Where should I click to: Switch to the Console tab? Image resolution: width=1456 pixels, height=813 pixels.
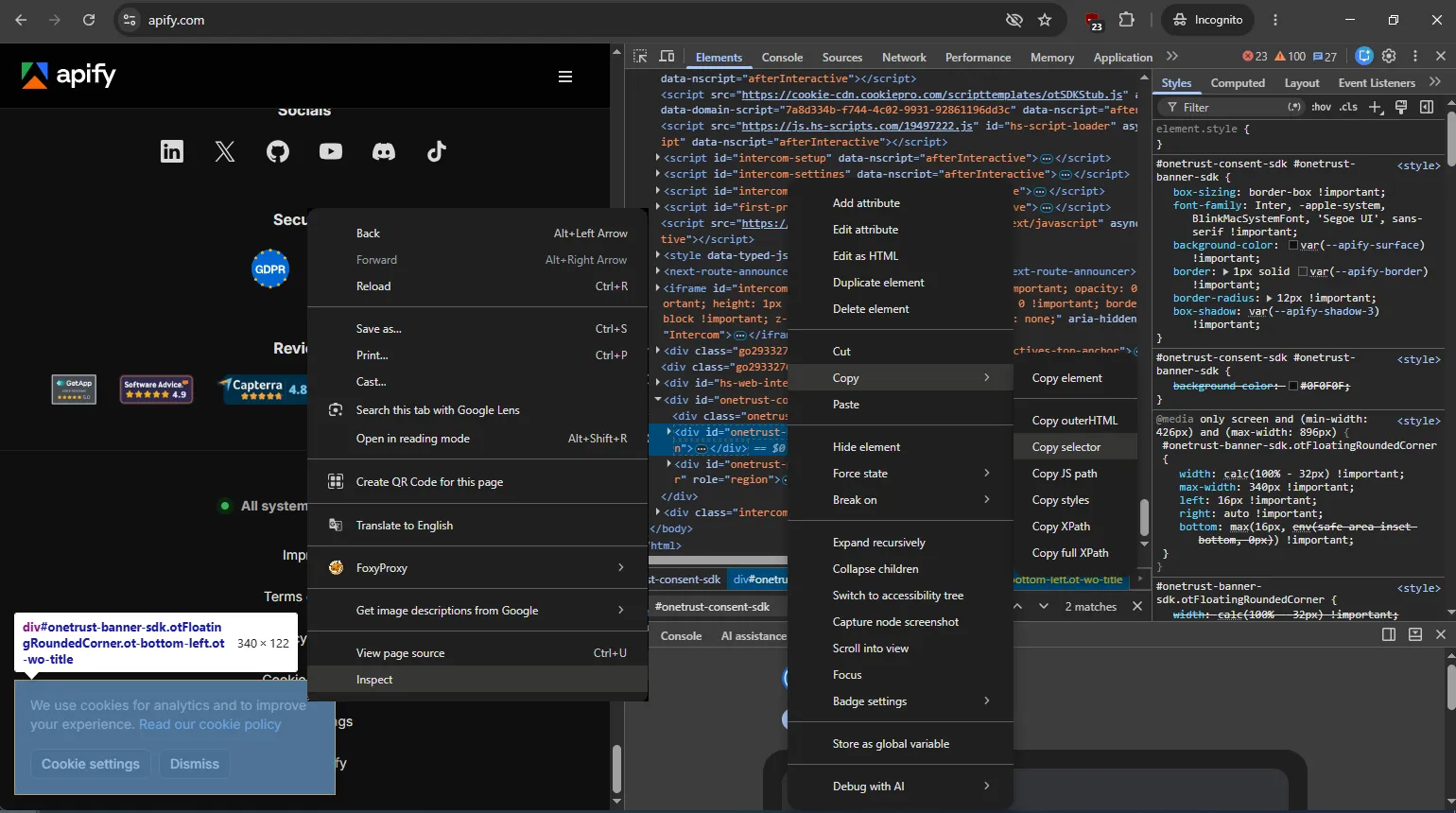click(782, 57)
